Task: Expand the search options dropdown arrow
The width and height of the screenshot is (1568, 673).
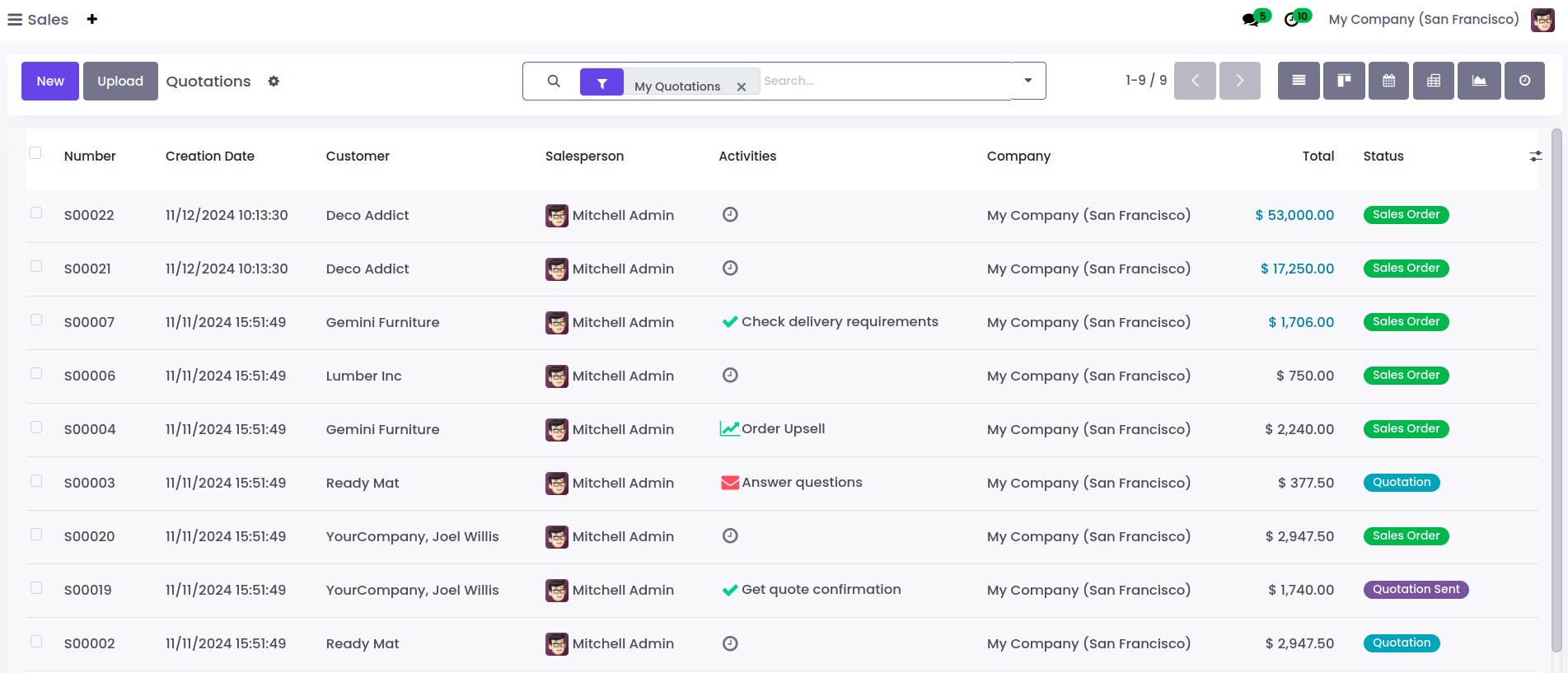Action: [x=1028, y=81]
